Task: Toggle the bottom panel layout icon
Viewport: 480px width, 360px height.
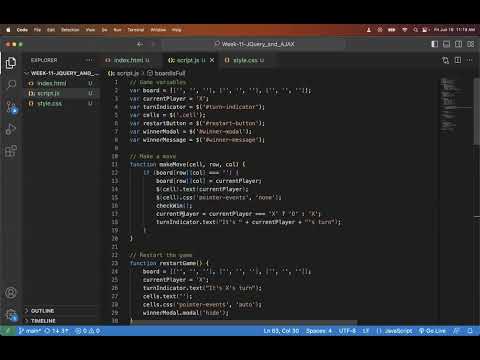Action: 446,44
